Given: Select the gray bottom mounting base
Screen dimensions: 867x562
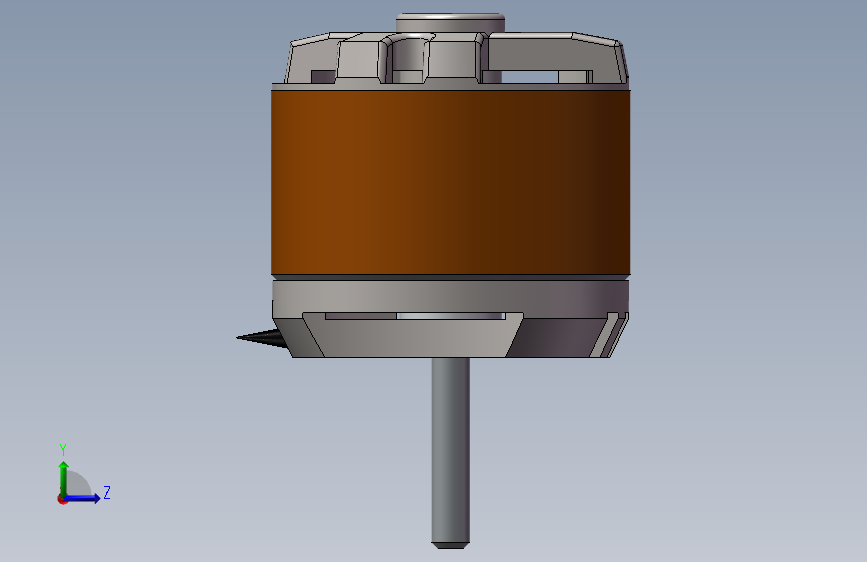Looking at the screenshot, I should [450, 319].
